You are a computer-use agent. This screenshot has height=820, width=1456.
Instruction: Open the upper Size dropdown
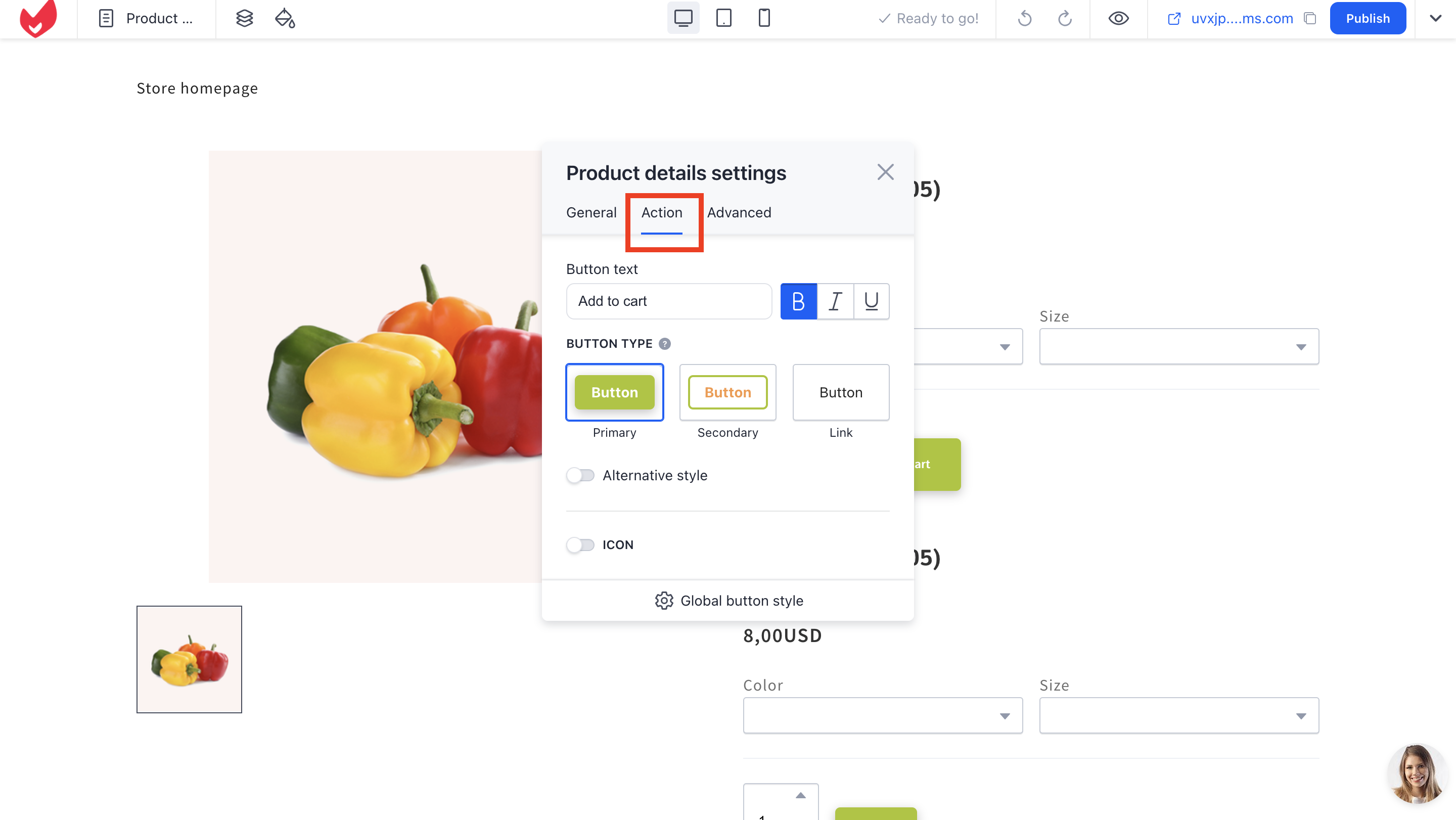coord(1178,346)
